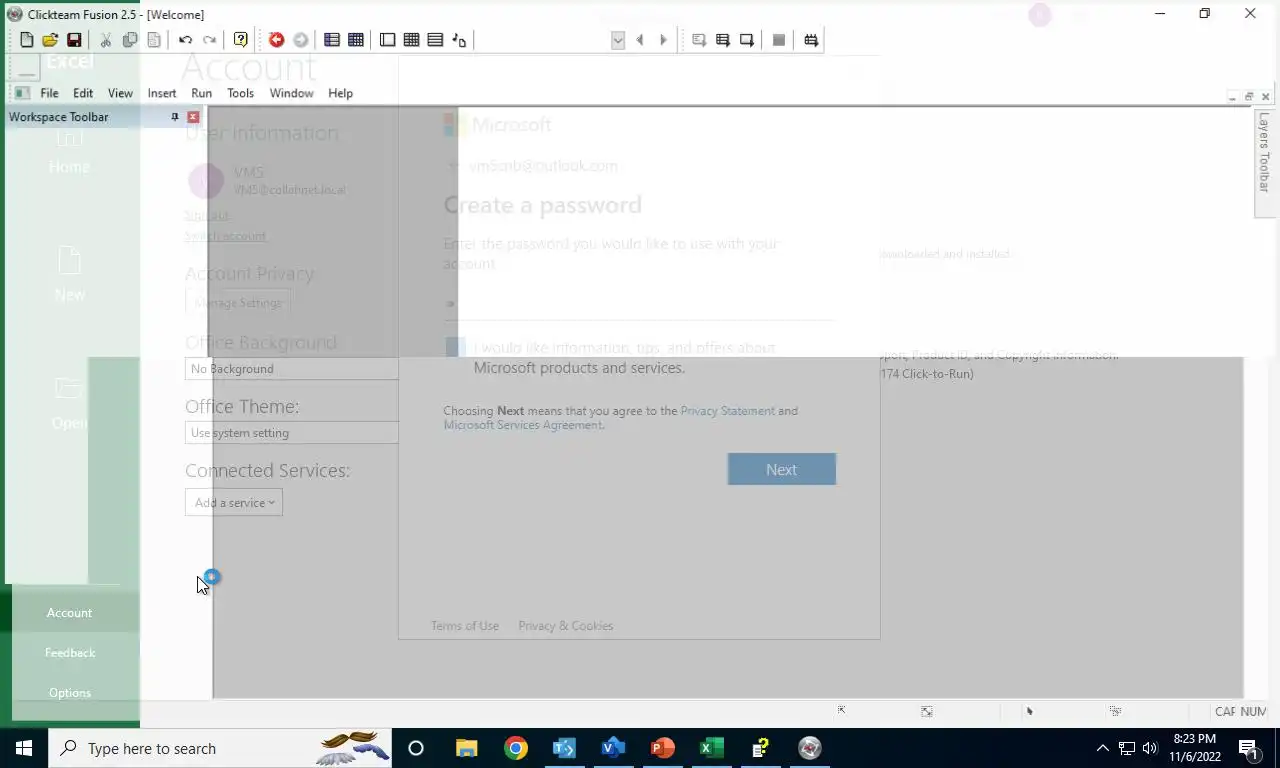This screenshot has width=1280, height=768.
Task: Open the Edit menu
Action: click(x=83, y=93)
